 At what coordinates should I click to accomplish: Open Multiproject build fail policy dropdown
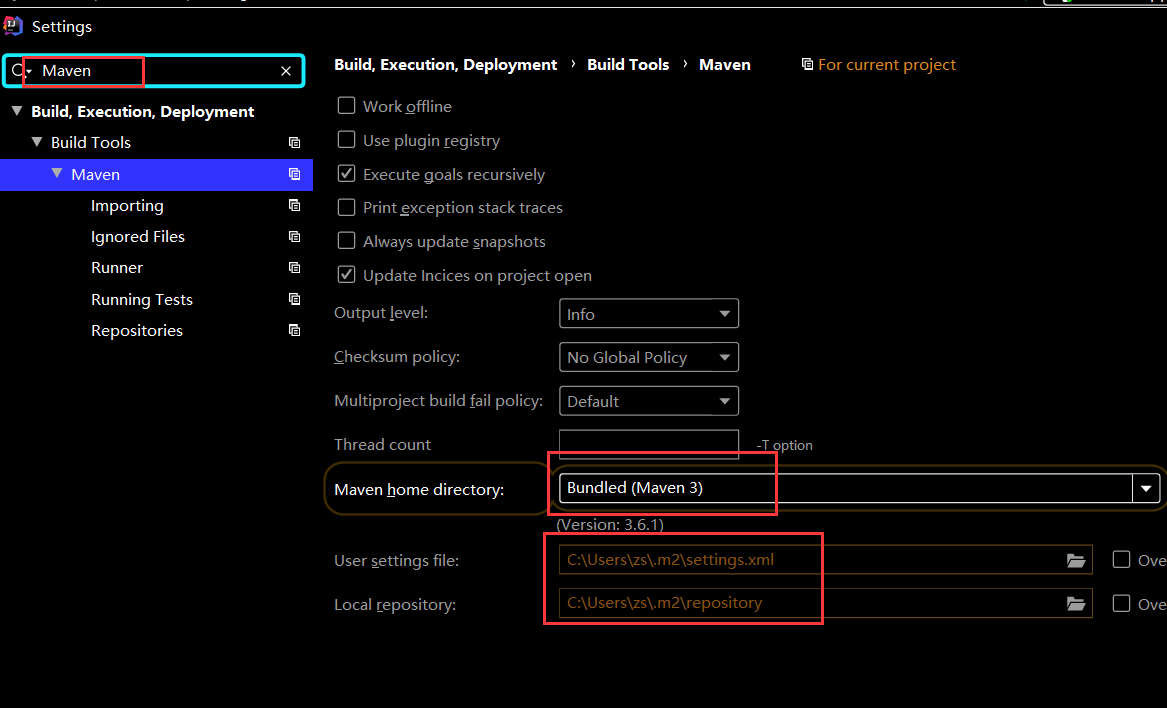pyautogui.click(x=649, y=401)
